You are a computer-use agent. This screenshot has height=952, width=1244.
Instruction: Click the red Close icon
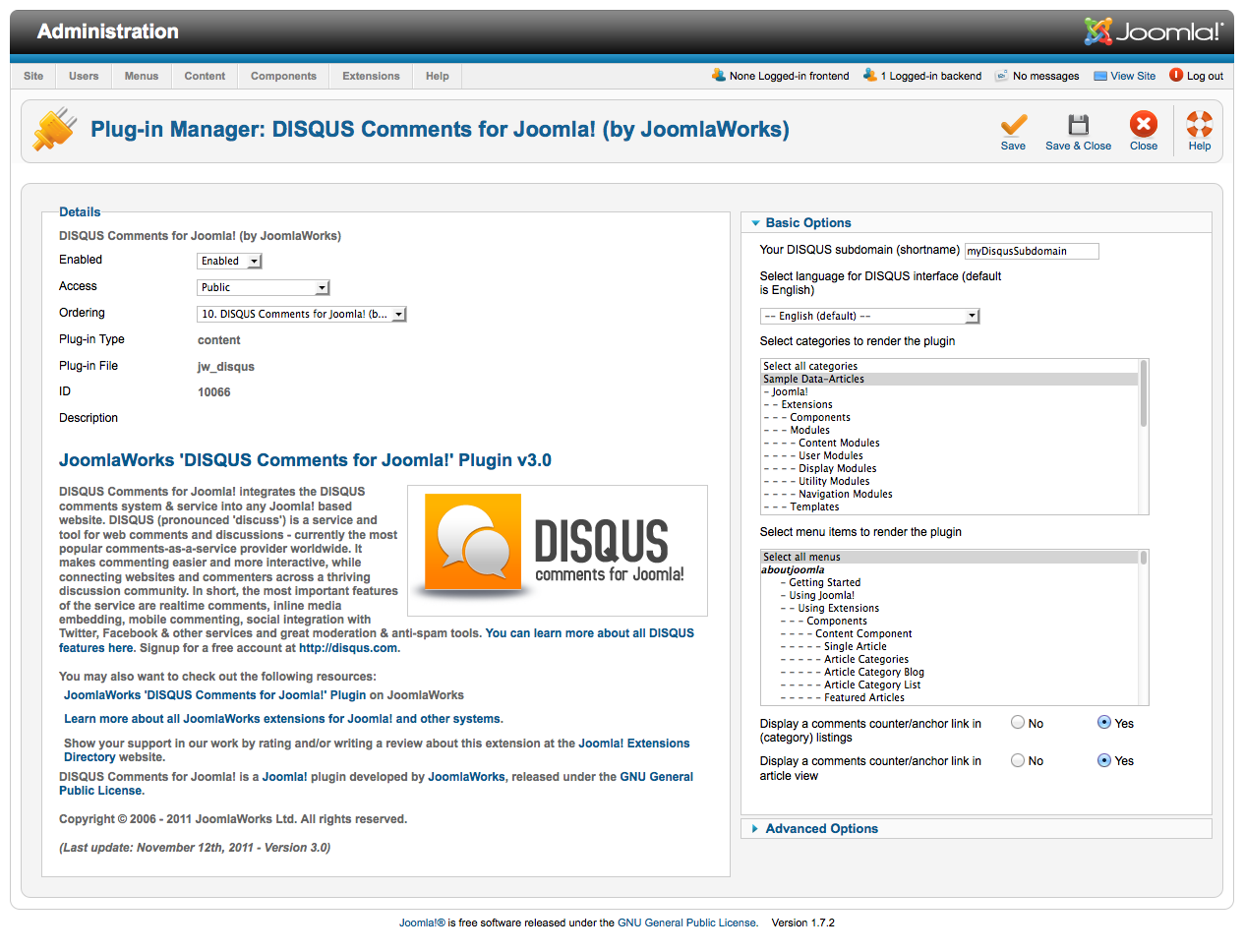click(1144, 124)
